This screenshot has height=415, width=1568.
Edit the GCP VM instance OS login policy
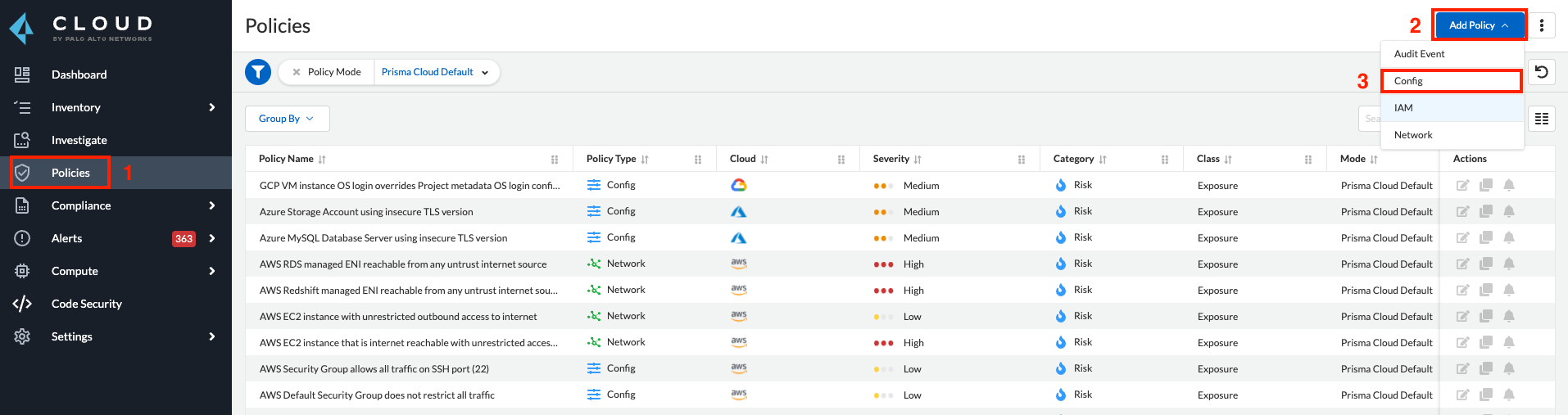[x=1462, y=186]
